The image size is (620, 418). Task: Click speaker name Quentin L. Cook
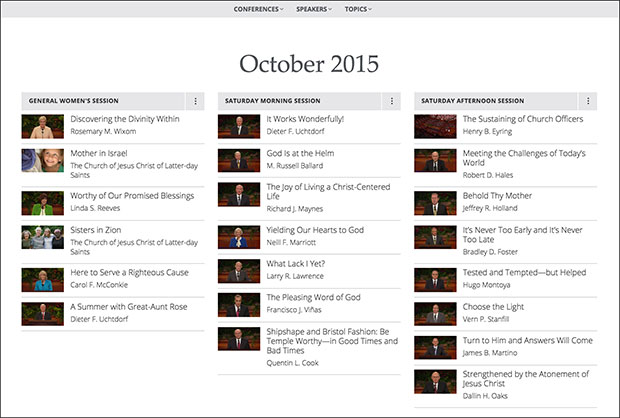coord(293,363)
